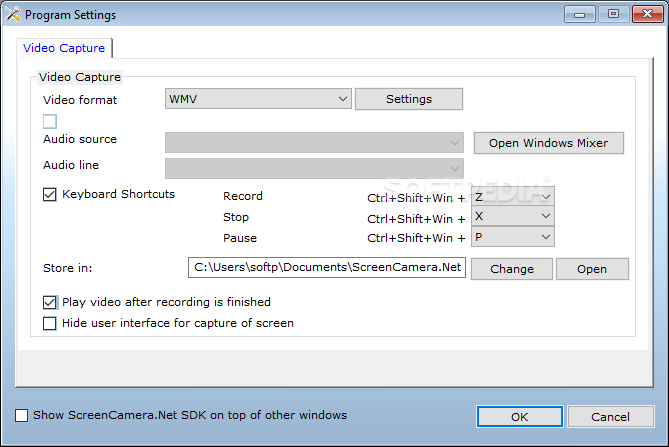The height and width of the screenshot is (447, 669).
Task: Click Change to pick storage folder
Action: pyautogui.click(x=511, y=269)
